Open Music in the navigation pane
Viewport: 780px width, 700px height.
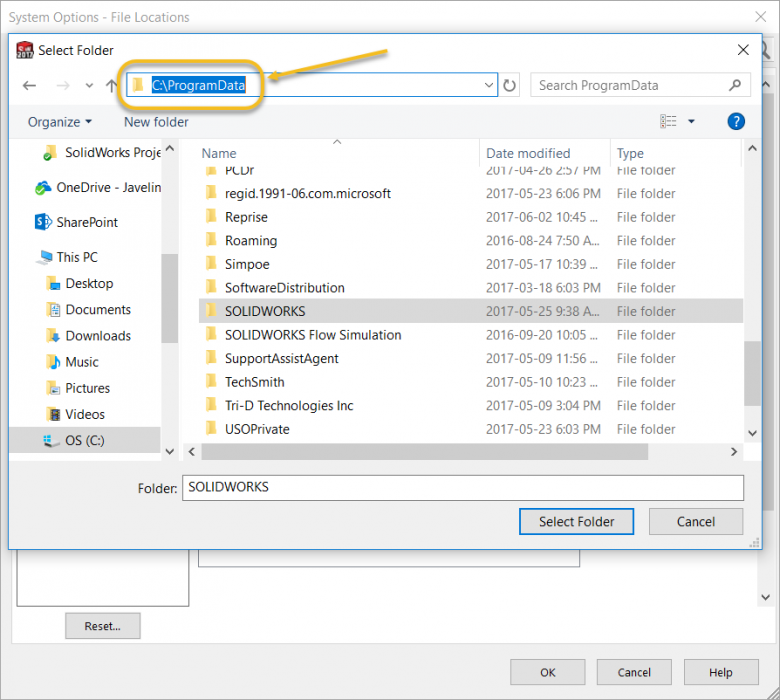[x=73, y=362]
